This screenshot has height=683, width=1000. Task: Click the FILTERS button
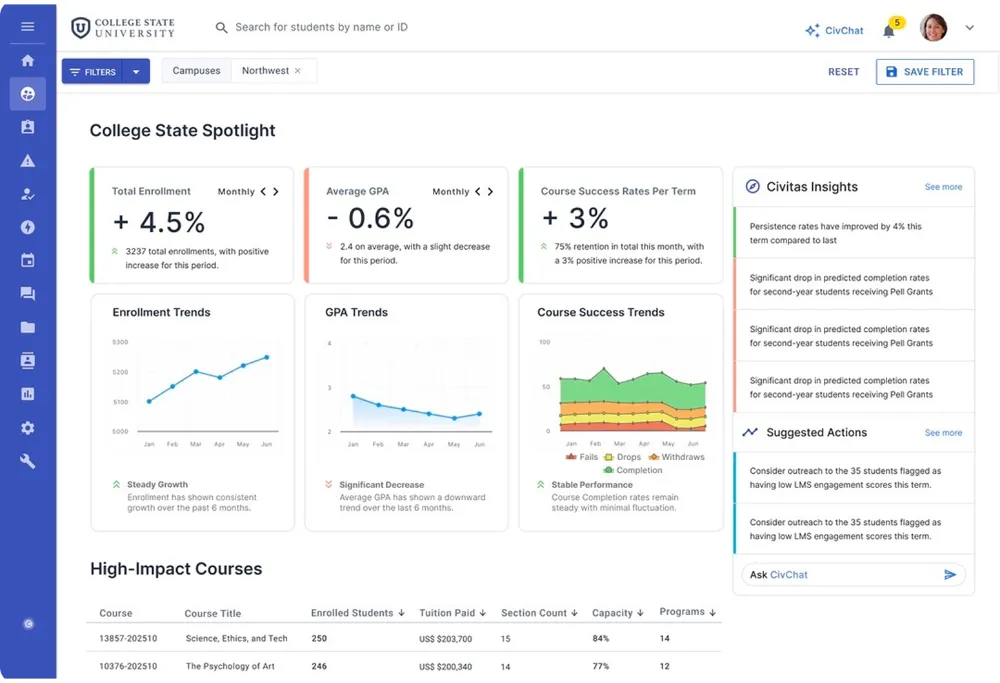coord(92,71)
